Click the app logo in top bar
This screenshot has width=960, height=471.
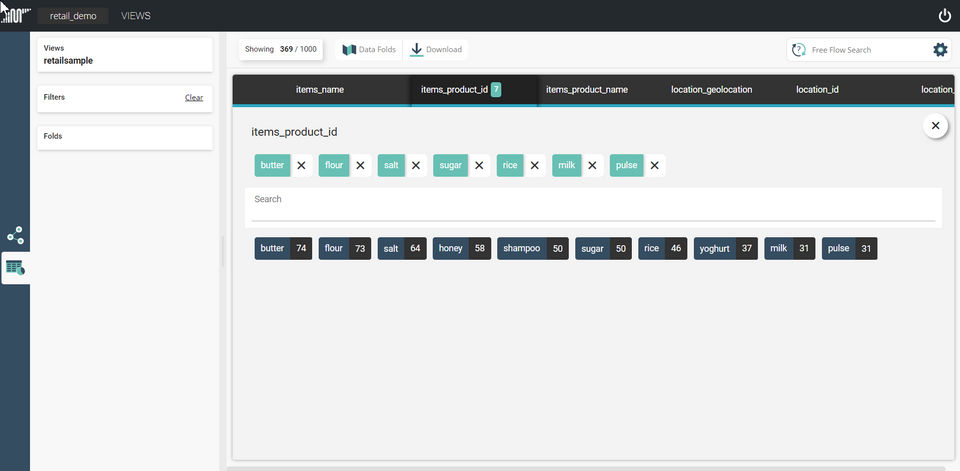click(x=15, y=15)
